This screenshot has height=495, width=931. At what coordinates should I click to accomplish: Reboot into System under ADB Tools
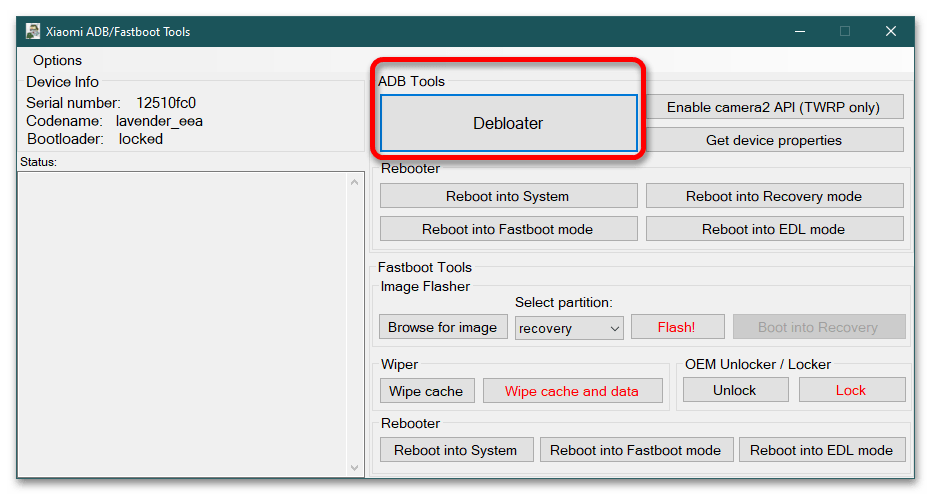[x=508, y=196]
